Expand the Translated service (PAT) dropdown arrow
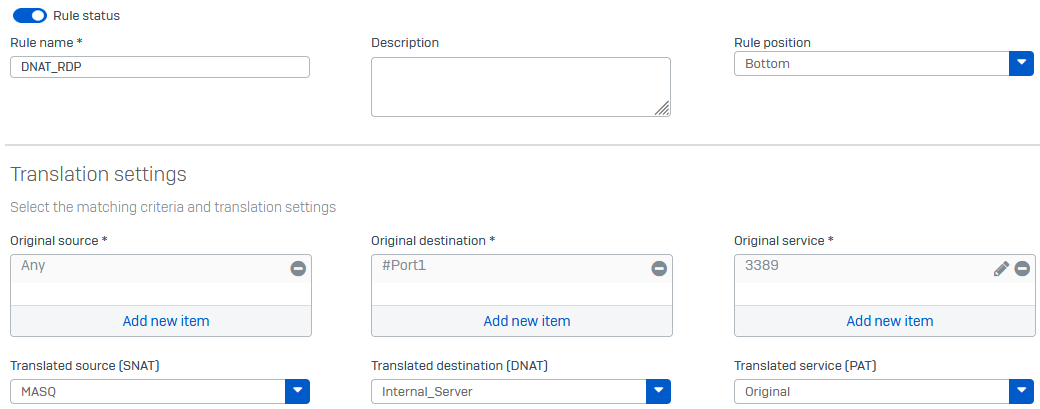The image size is (1040, 409). pos(1021,392)
